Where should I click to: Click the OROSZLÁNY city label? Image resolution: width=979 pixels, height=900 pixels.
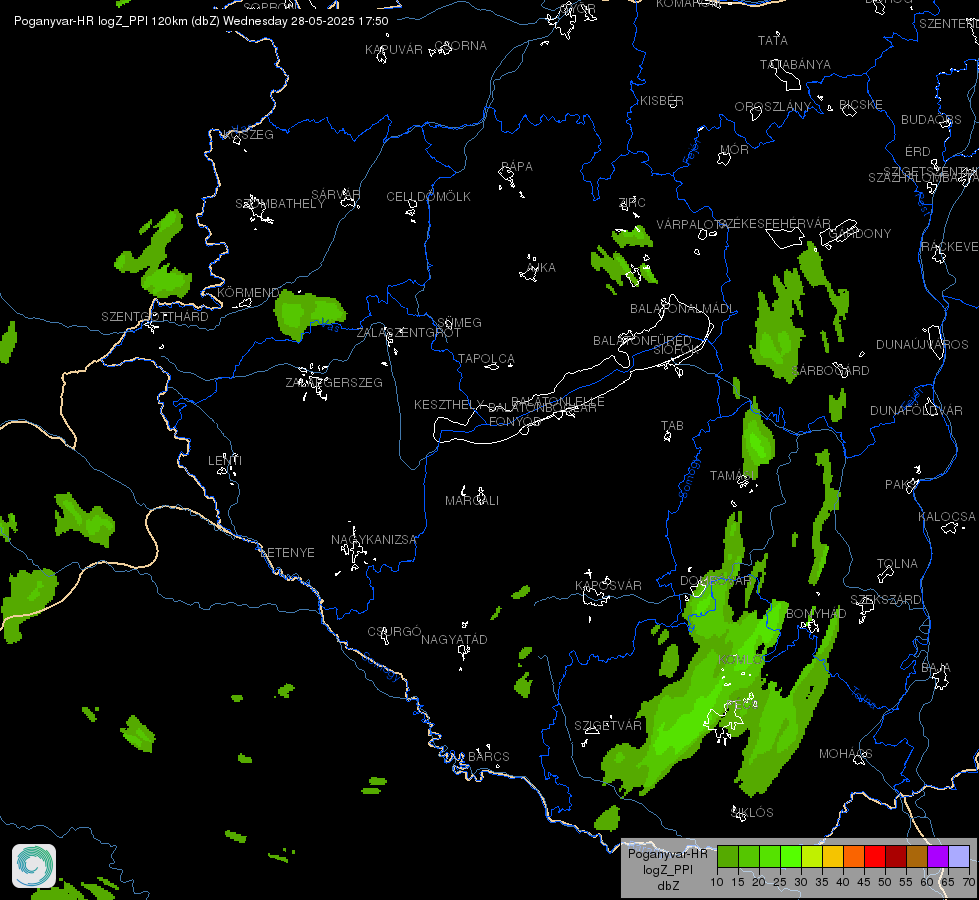pos(772,107)
